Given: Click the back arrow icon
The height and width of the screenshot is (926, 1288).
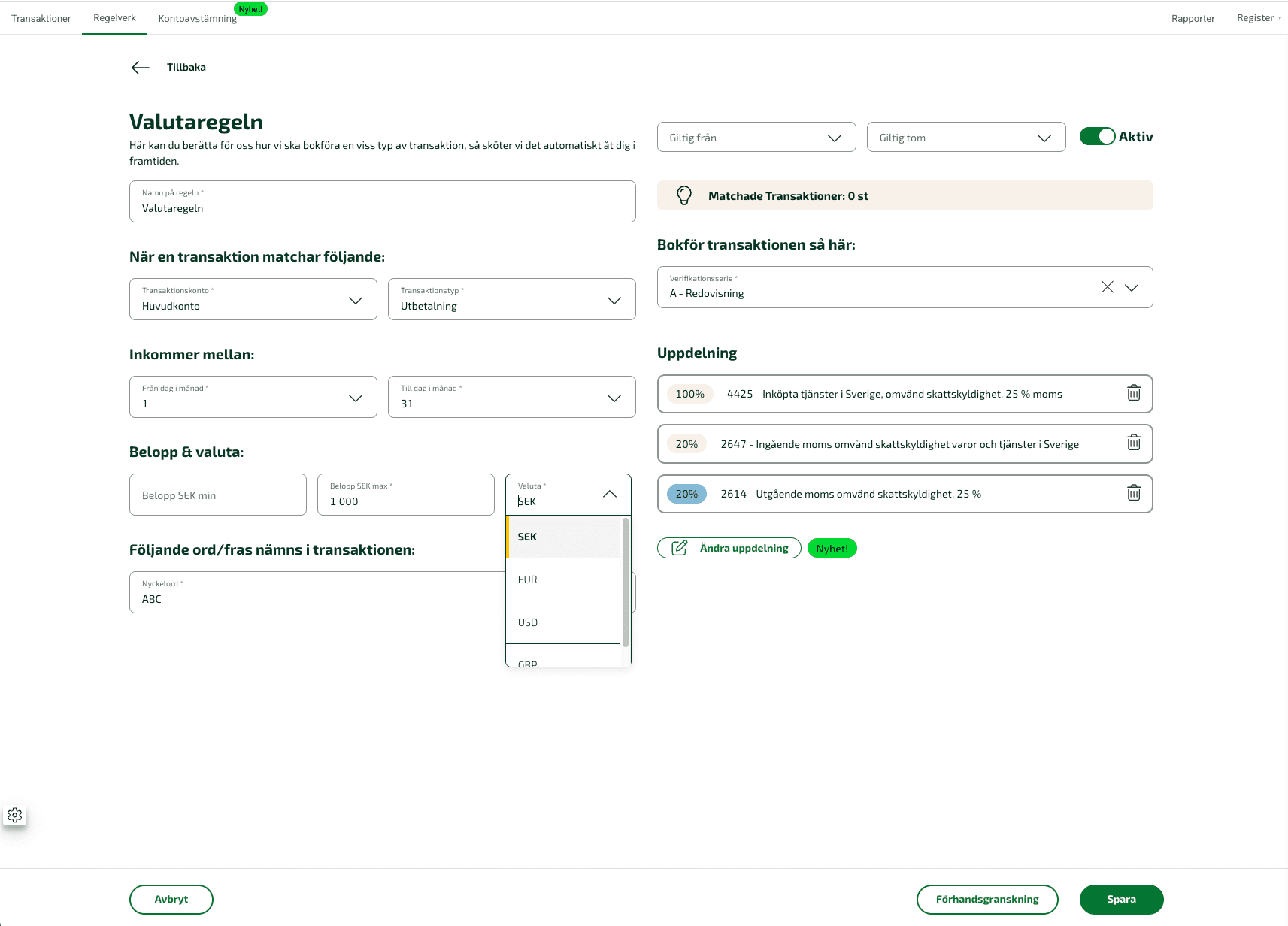Looking at the screenshot, I should pos(141,68).
